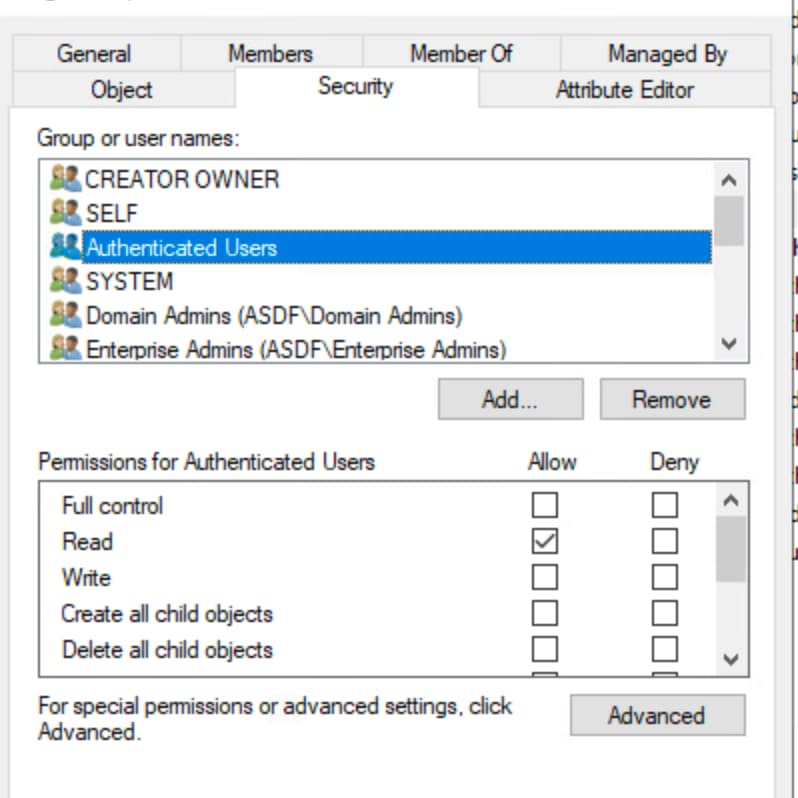Check Allow for Full control
The image size is (798, 798).
click(545, 505)
